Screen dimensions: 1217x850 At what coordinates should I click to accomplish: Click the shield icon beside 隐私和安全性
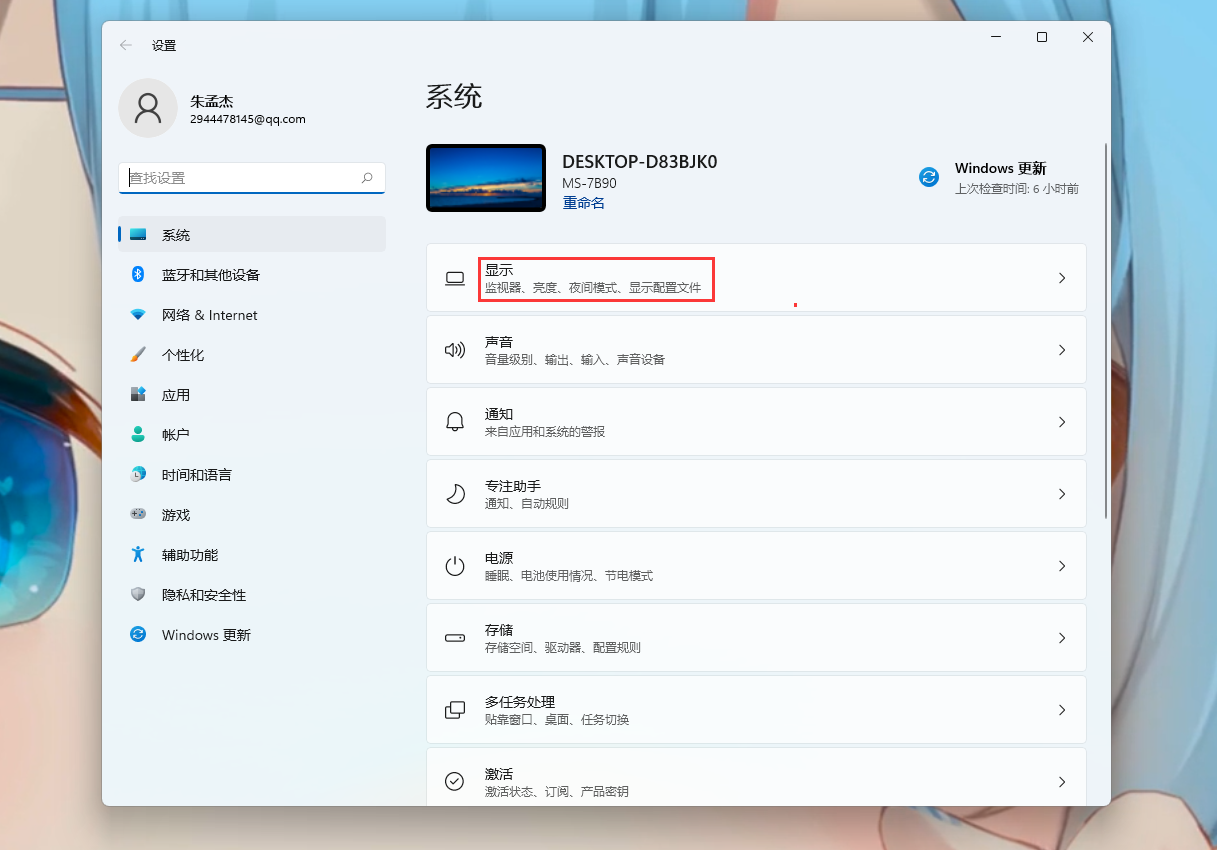138,595
